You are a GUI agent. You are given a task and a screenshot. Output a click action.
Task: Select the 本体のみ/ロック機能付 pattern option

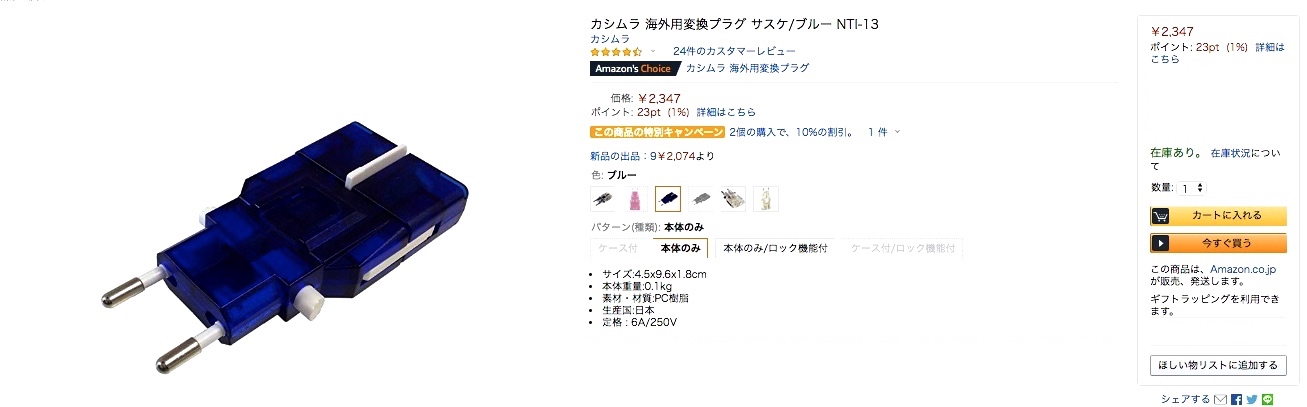click(775, 248)
